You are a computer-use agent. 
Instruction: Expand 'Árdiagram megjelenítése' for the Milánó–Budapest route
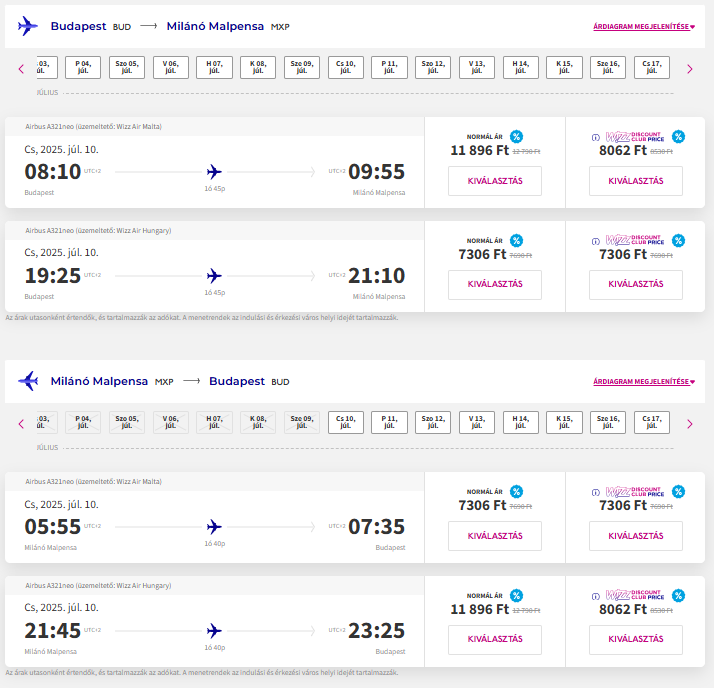pos(643,381)
